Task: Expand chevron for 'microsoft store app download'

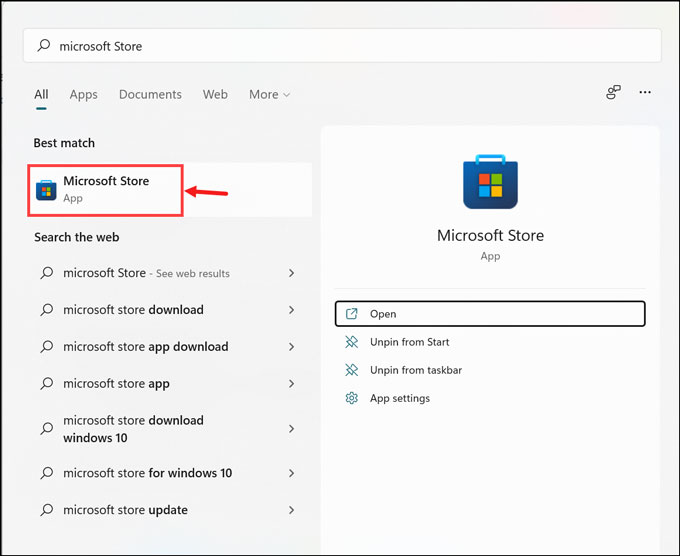Action: pos(291,347)
